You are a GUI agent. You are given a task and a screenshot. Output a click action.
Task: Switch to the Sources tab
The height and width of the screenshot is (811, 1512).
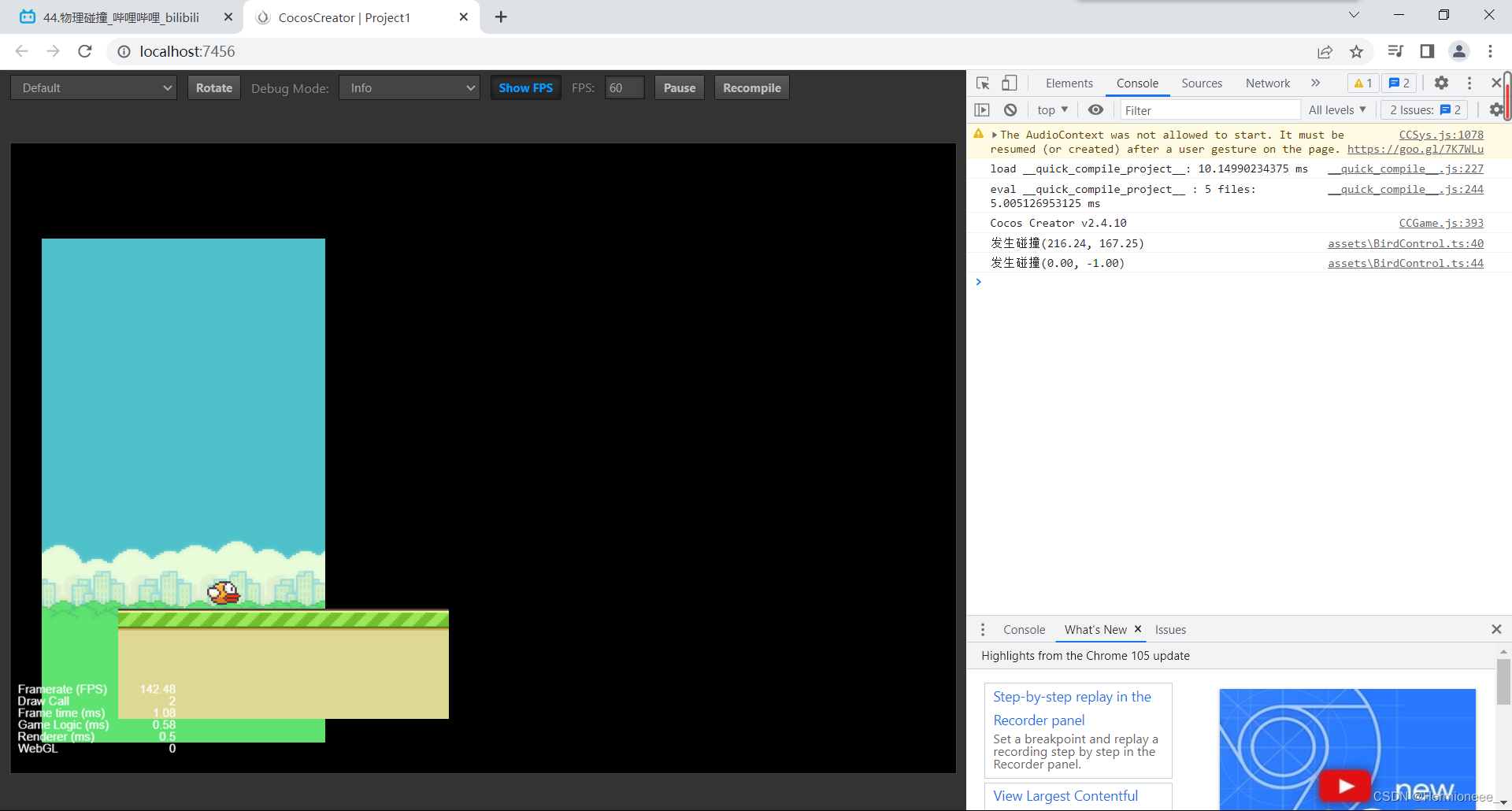coord(1202,83)
